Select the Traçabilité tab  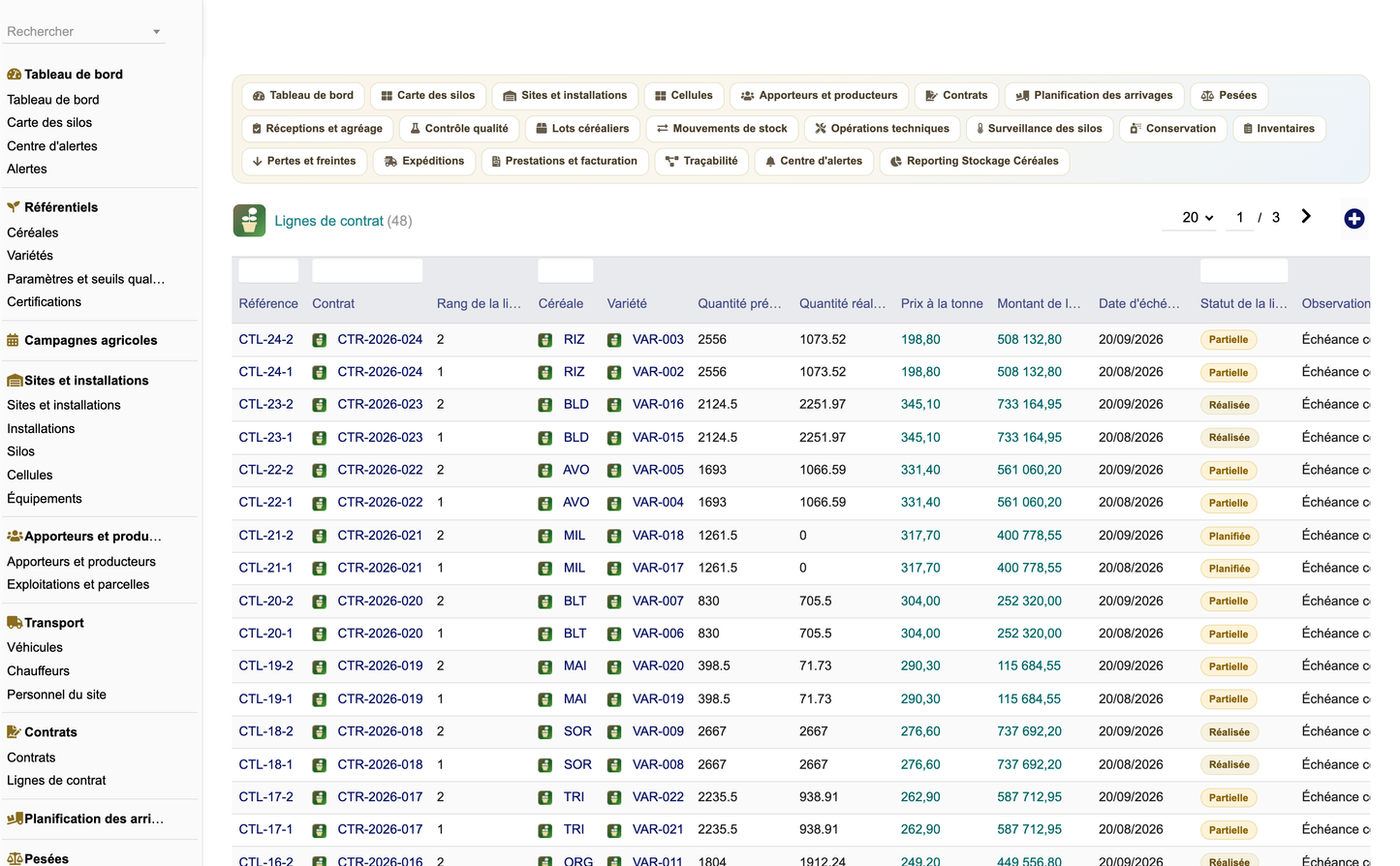tap(701, 162)
